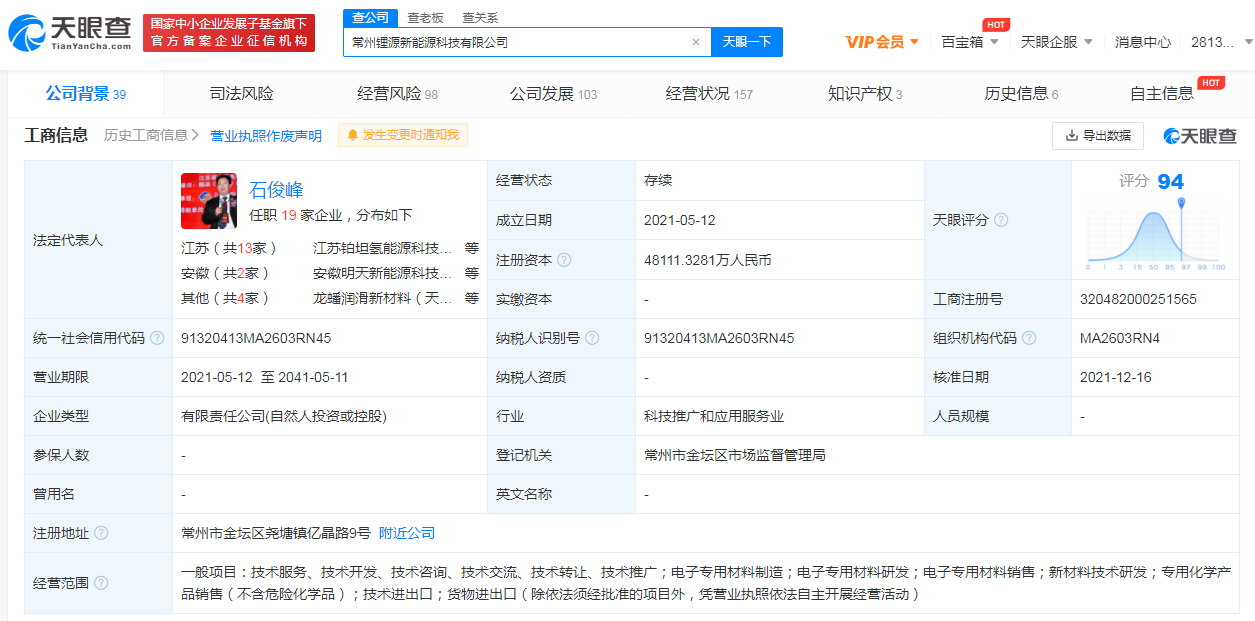Click the 工商注册号 value 320482000251565
This screenshot has height=621, width=1255.
coord(1138,299)
